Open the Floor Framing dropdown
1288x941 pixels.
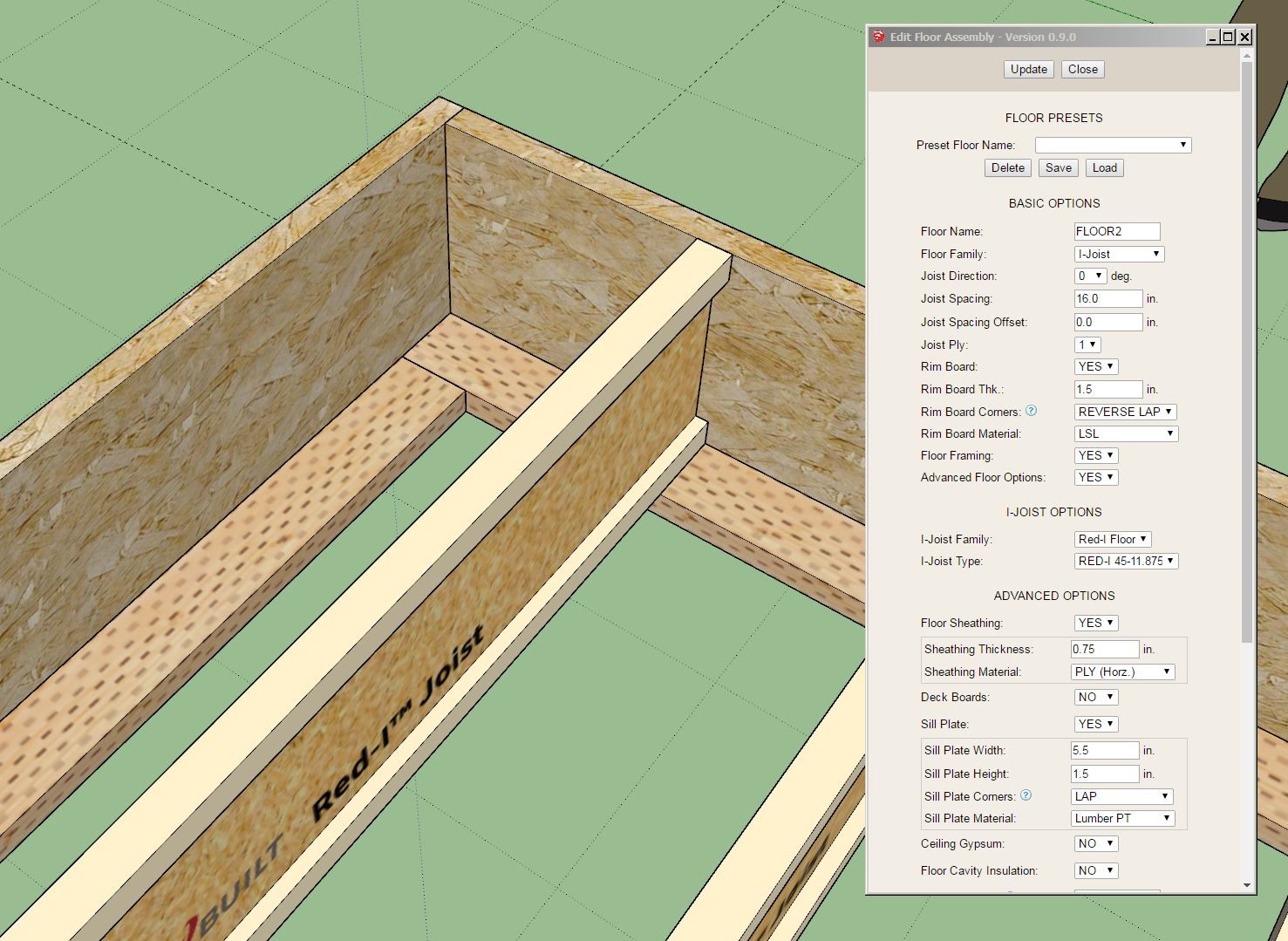[x=1096, y=455]
